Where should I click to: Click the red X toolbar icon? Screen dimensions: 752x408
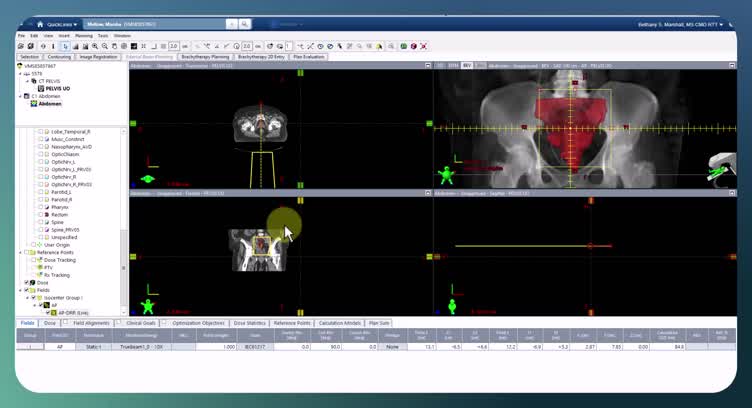coord(423,47)
